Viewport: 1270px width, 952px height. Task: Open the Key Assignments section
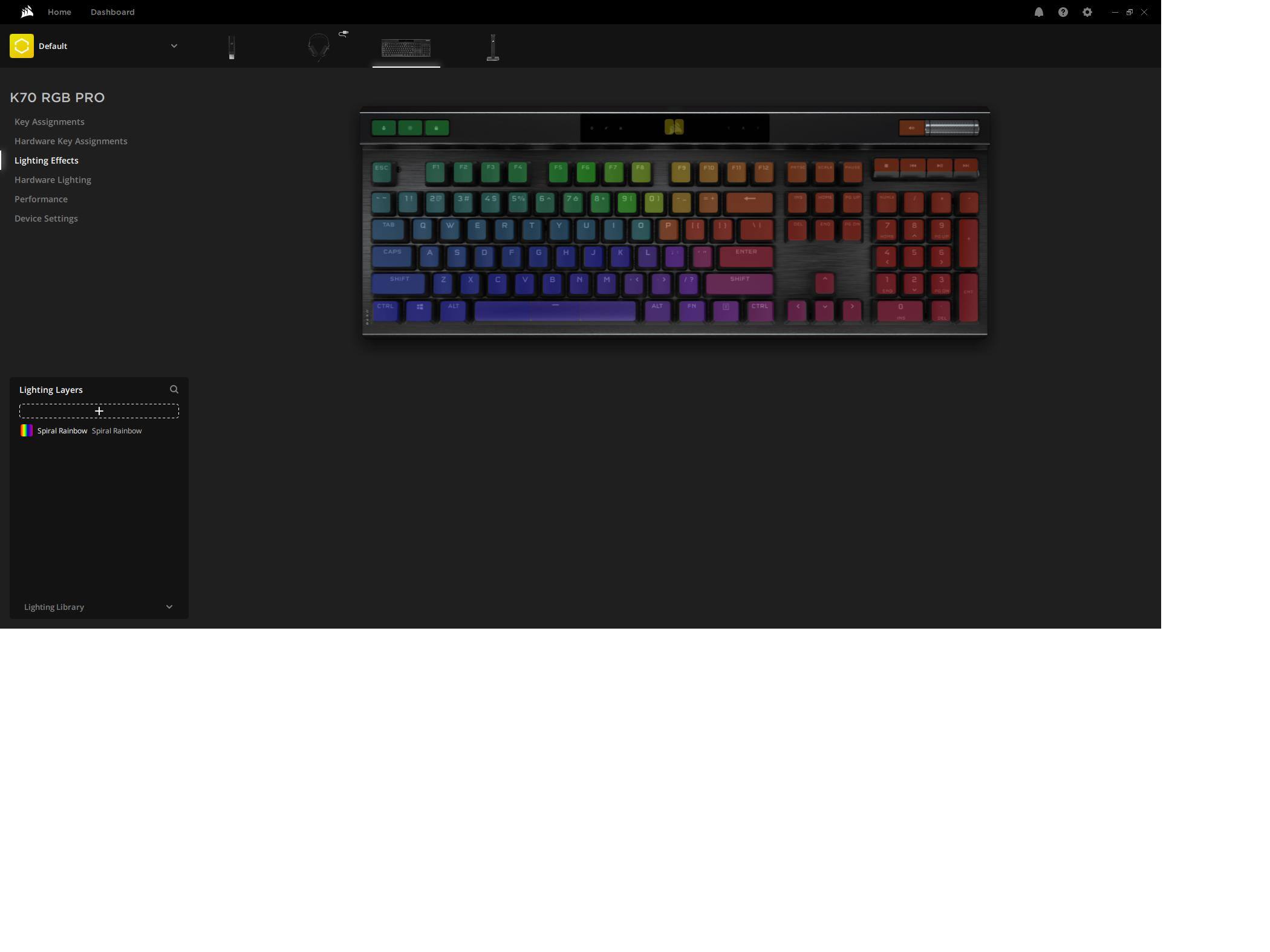tap(50, 121)
